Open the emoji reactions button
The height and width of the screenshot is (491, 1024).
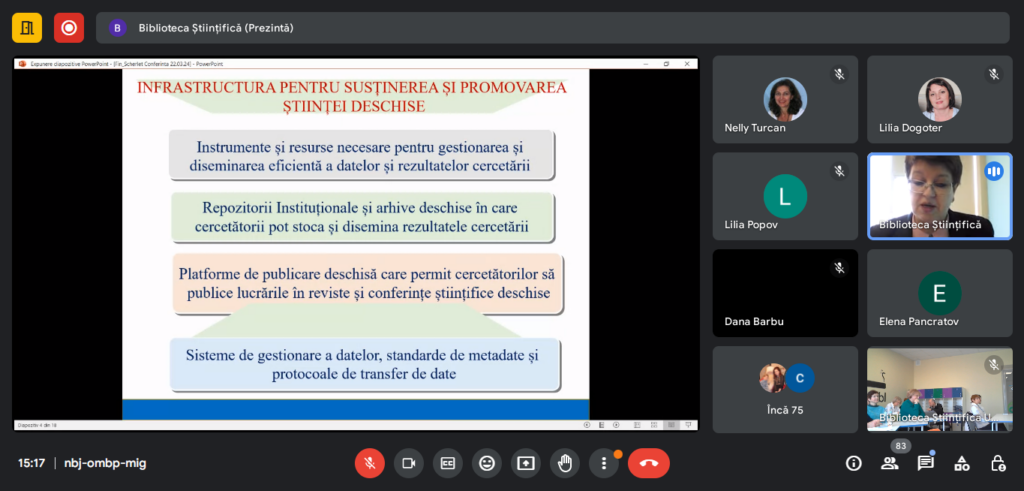coord(487,463)
